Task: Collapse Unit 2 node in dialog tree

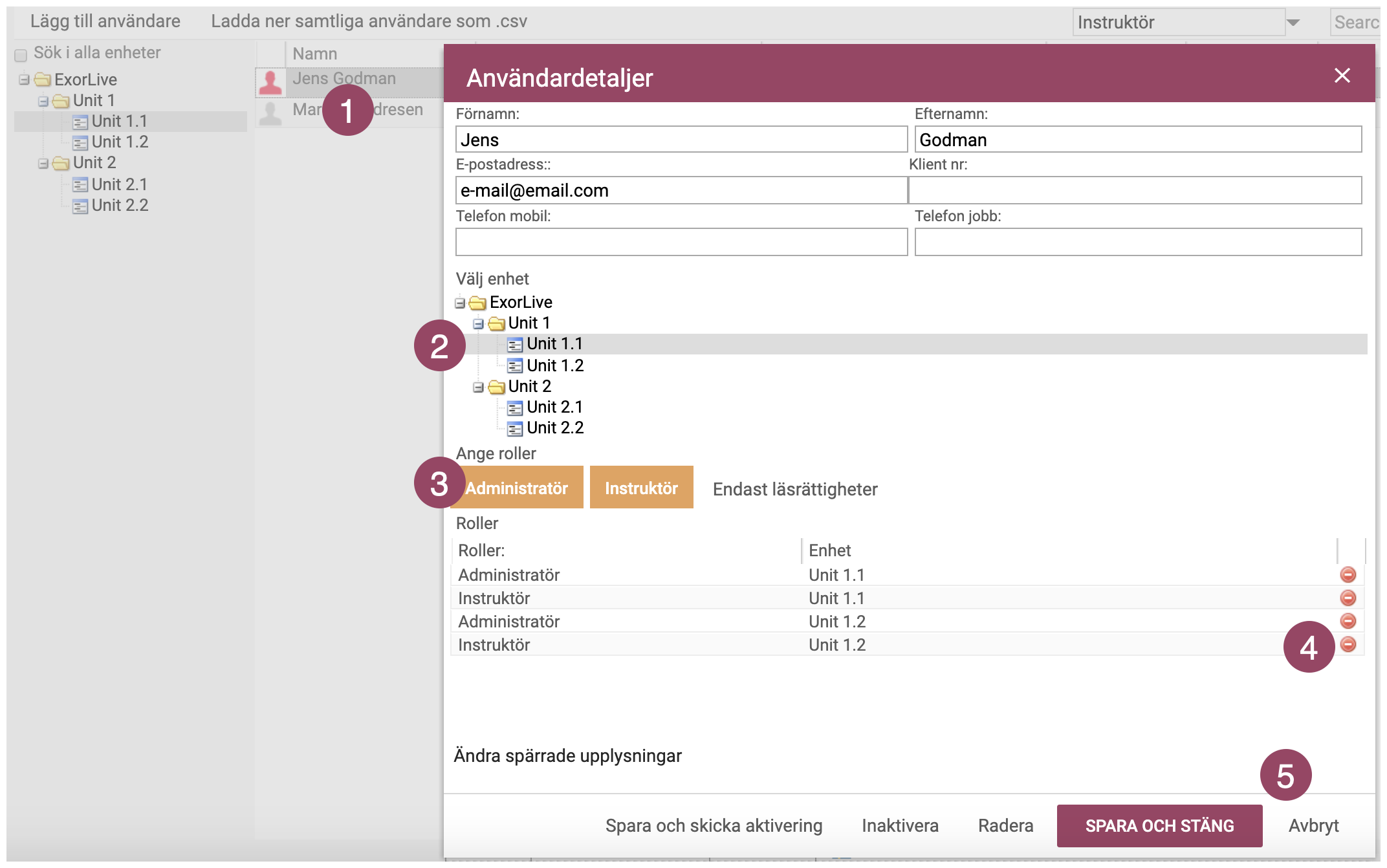Action: (478, 387)
